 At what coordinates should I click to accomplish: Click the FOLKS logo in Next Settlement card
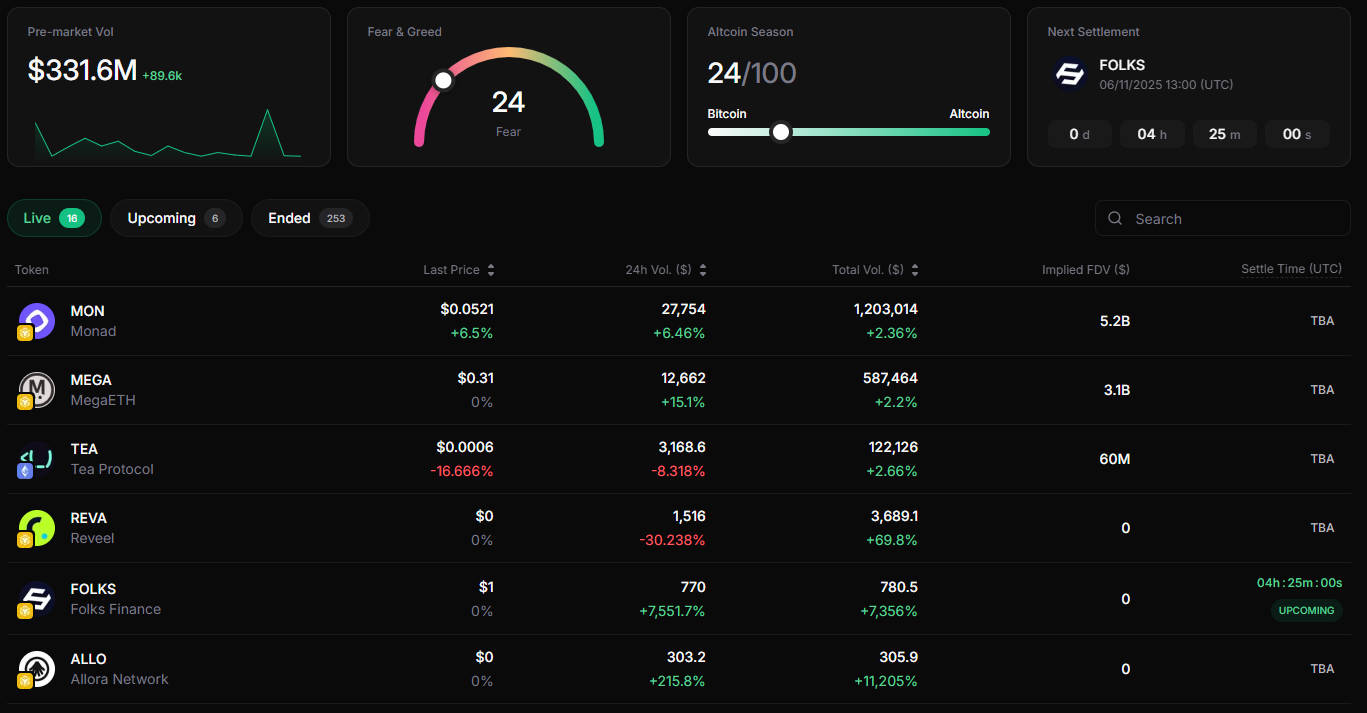pos(1069,74)
